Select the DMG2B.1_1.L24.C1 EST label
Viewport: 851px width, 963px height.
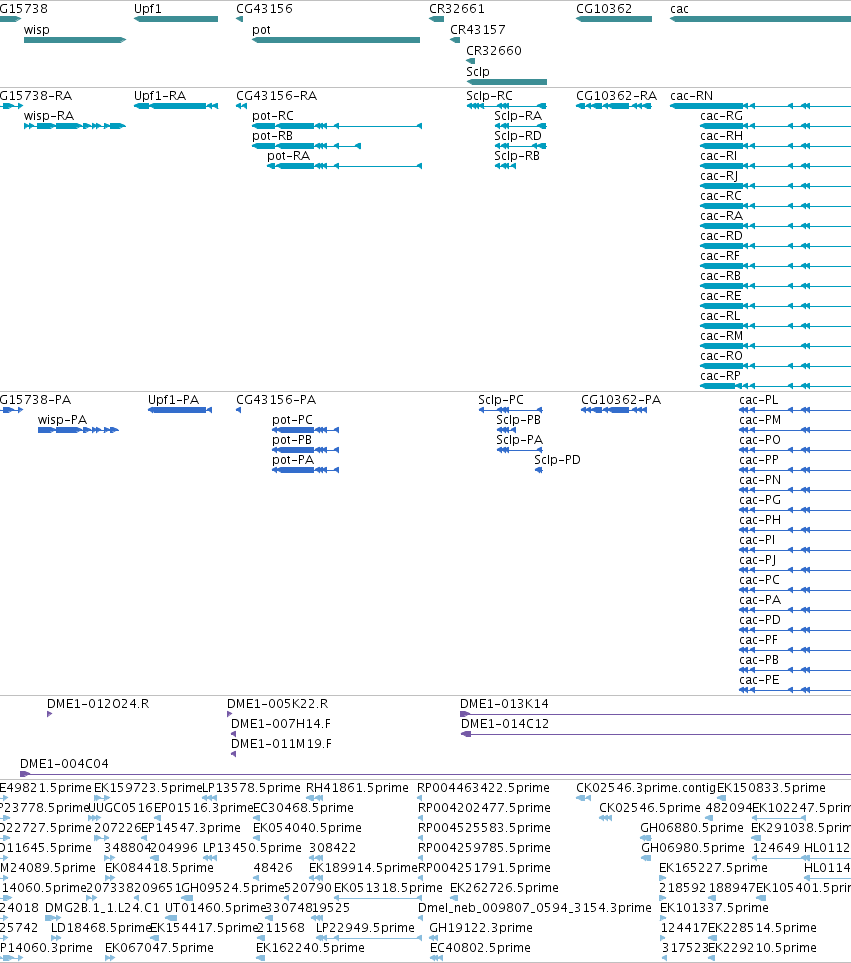tap(103, 907)
